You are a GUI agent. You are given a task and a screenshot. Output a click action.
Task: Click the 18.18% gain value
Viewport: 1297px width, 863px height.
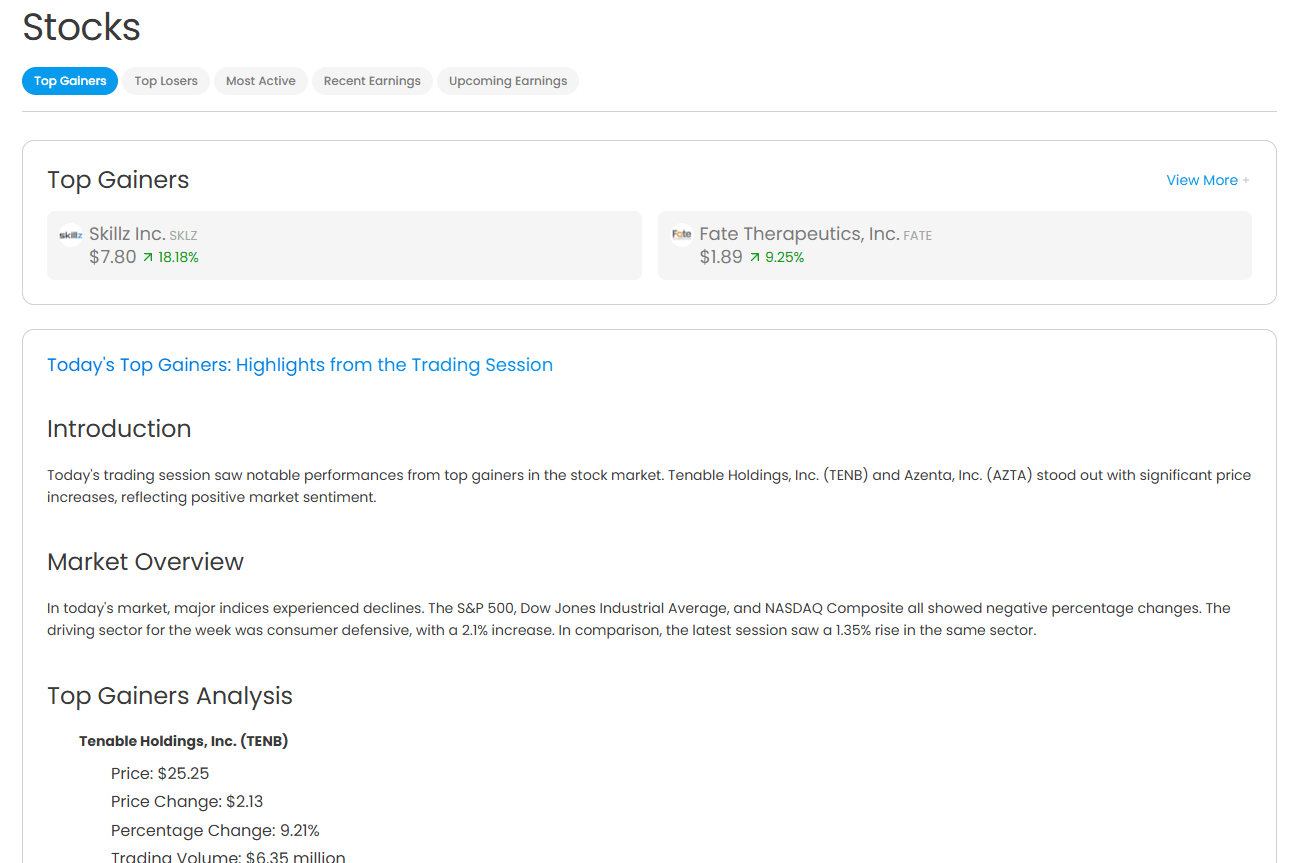point(179,258)
